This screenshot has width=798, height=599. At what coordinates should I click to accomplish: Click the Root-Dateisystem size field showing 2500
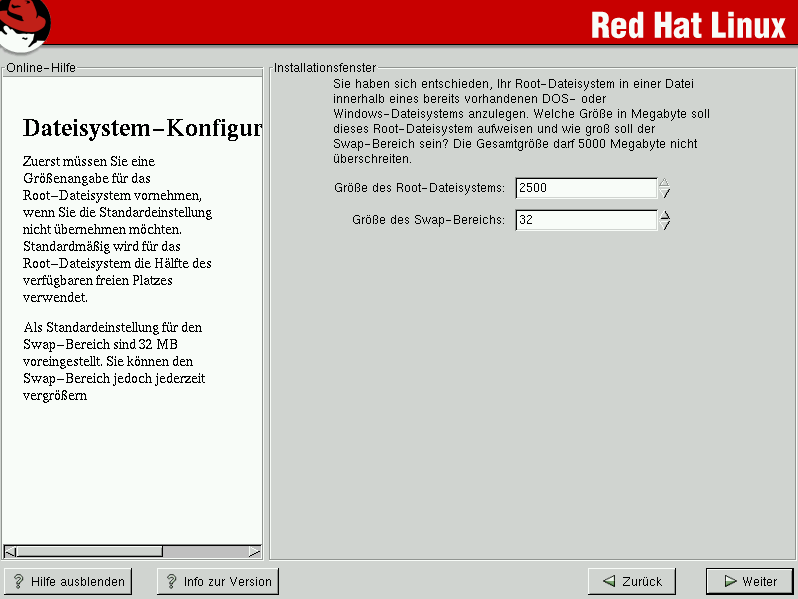585,188
